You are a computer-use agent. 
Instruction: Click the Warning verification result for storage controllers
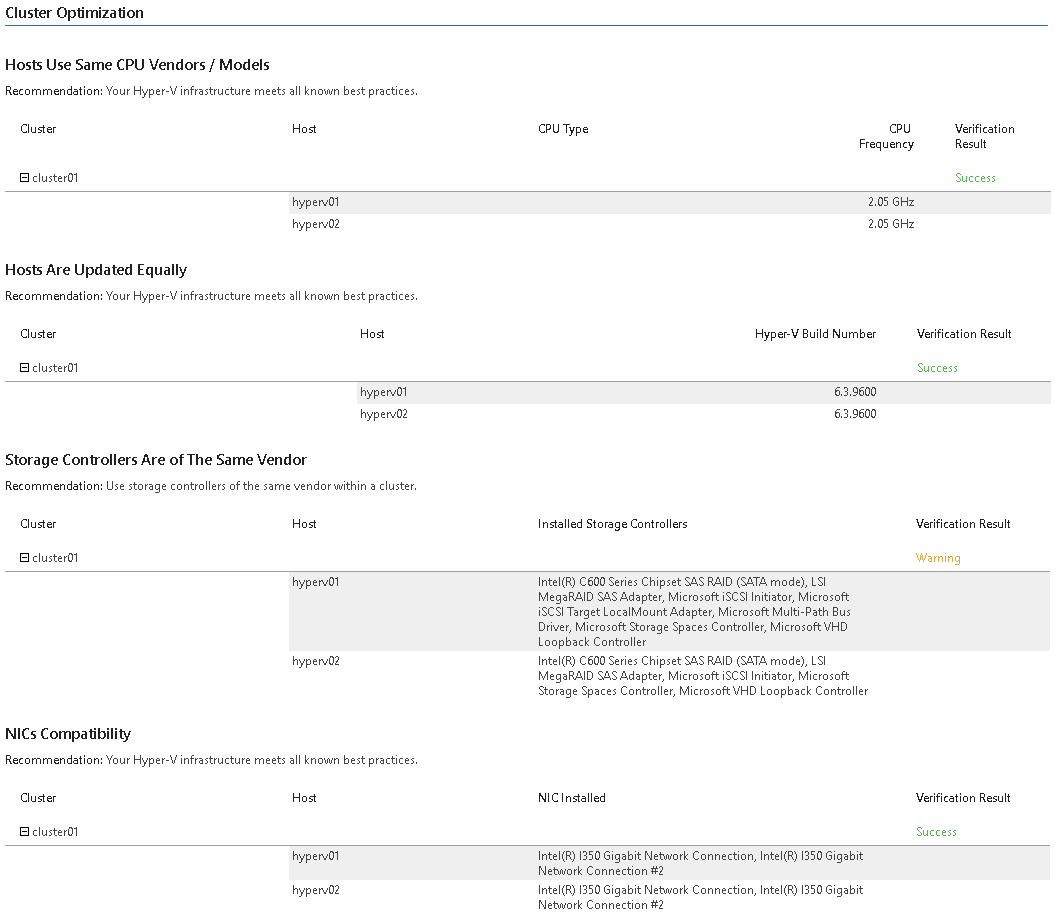click(937, 558)
